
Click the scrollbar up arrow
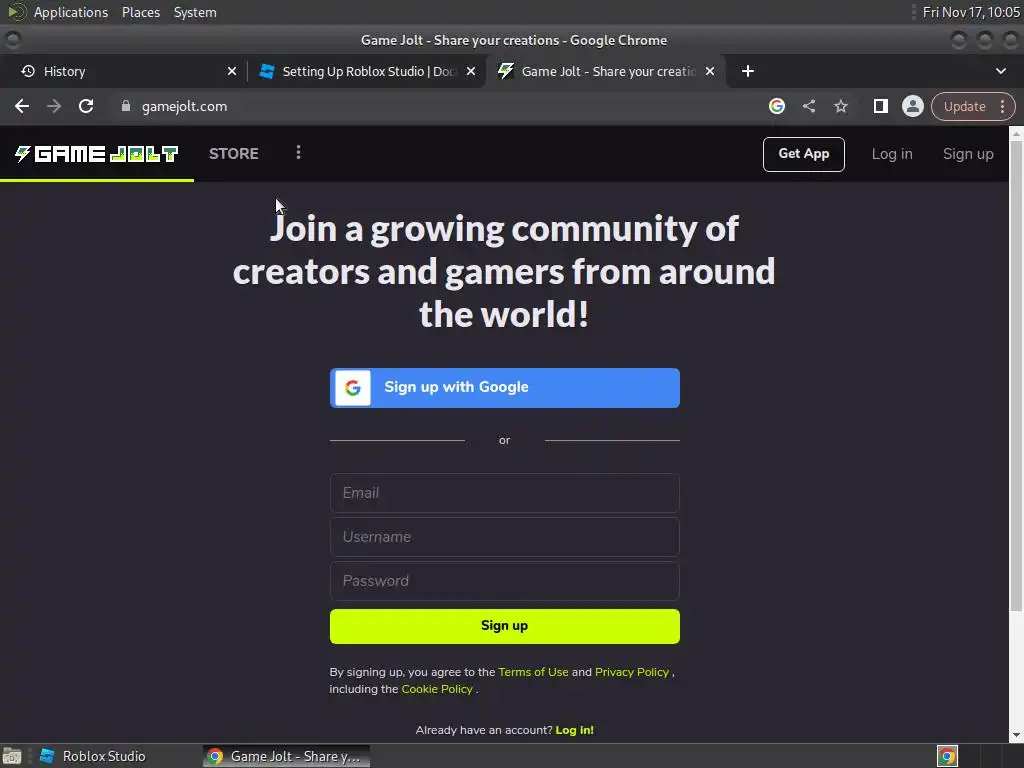[x=1016, y=133]
